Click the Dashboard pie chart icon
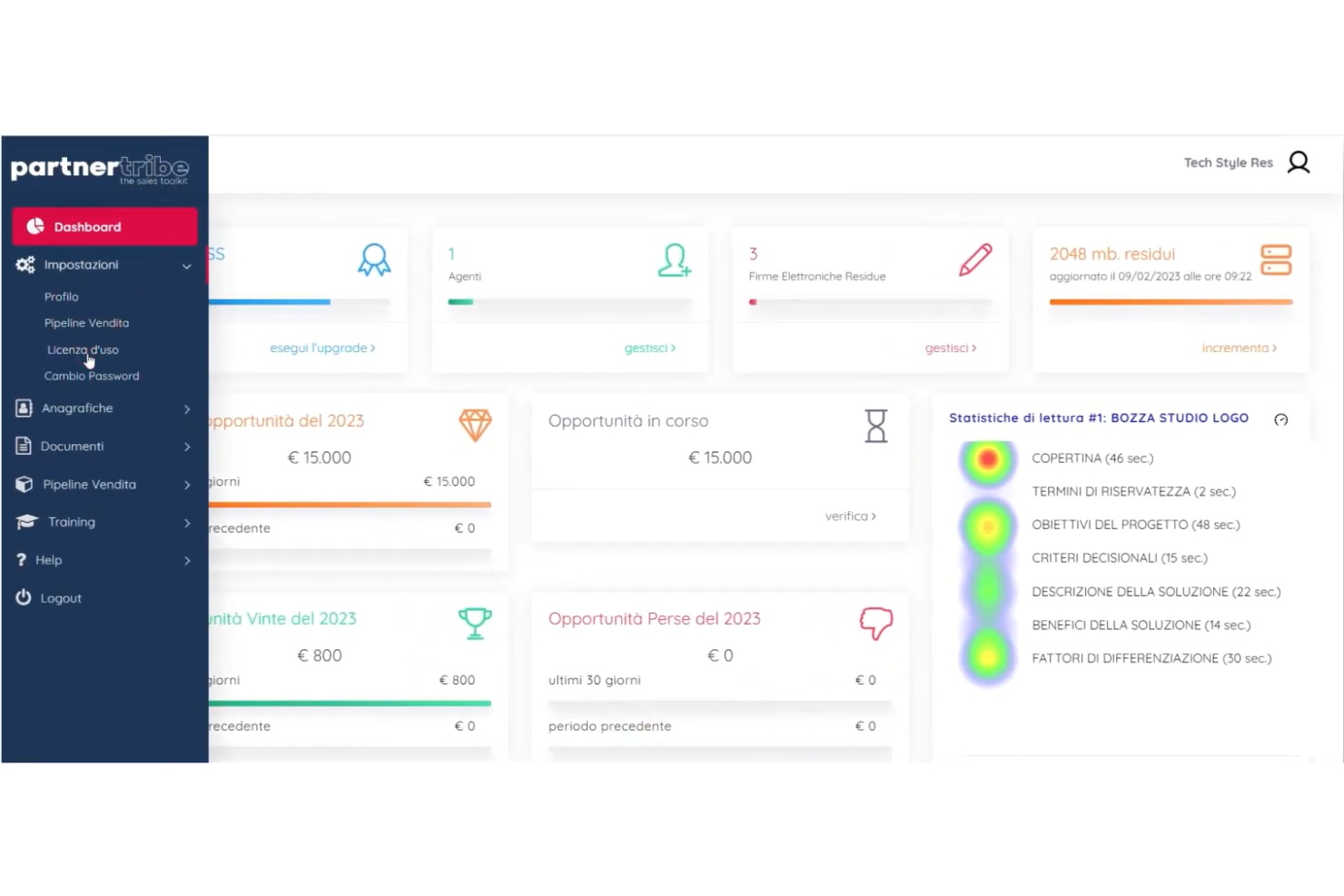This screenshot has width=1344, height=896. (x=35, y=226)
